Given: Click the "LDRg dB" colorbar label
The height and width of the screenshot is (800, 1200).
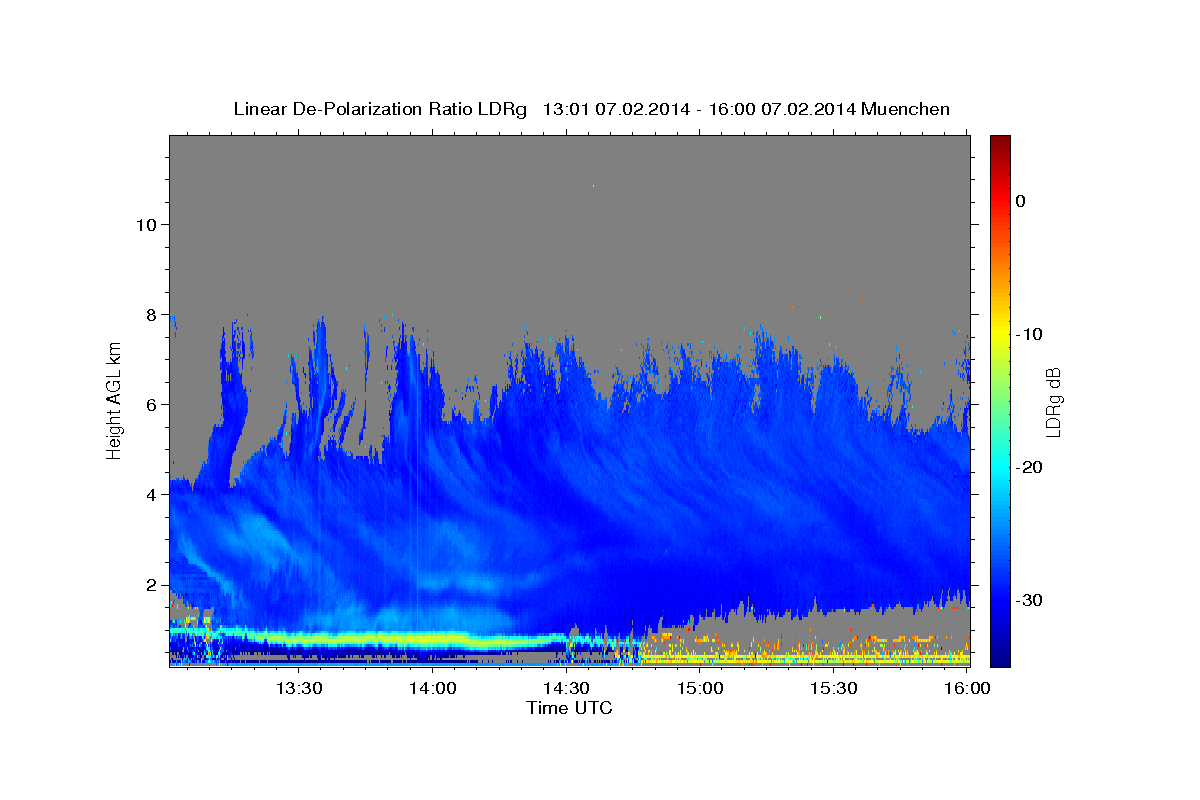Looking at the screenshot, I should tap(1052, 401).
